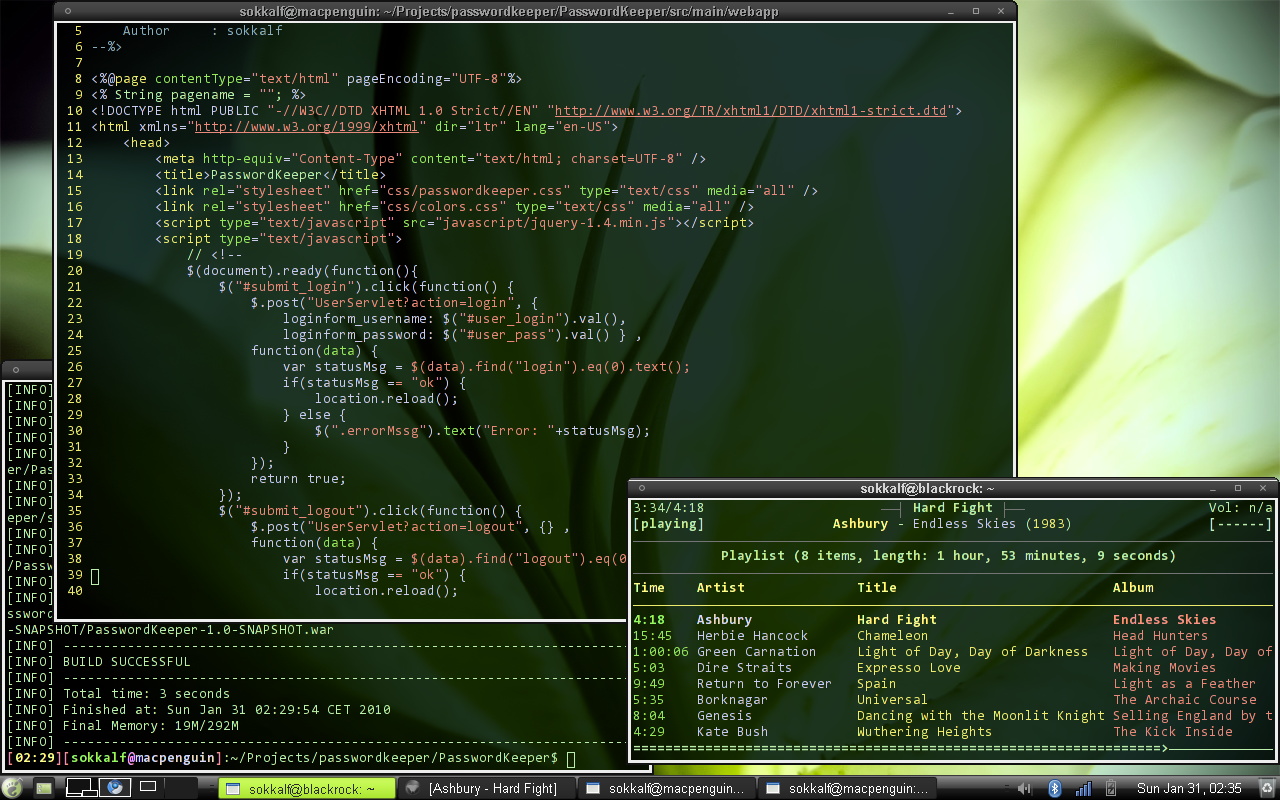The width and height of the screenshot is (1280, 800).
Task: Click the currently playing Ashbury playlist row
Action: tap(953, 620)
